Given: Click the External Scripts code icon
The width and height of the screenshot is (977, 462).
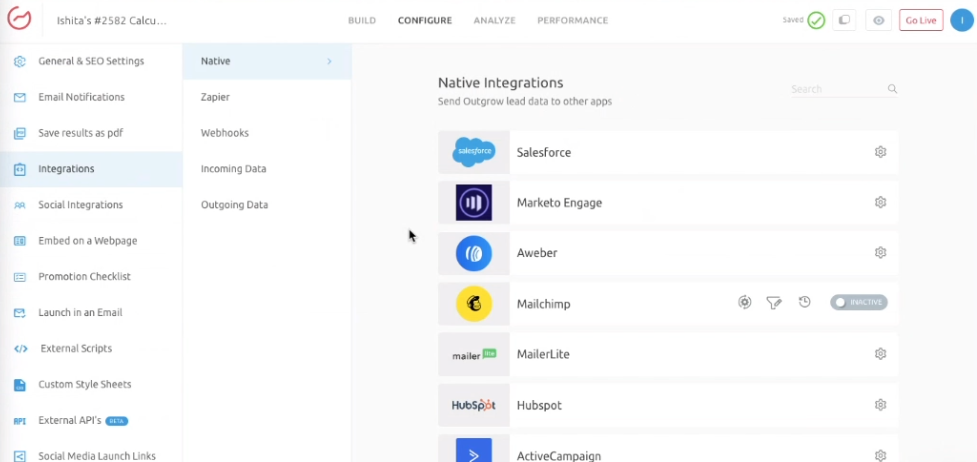Looking at the screenshot, I should [21, 349].
